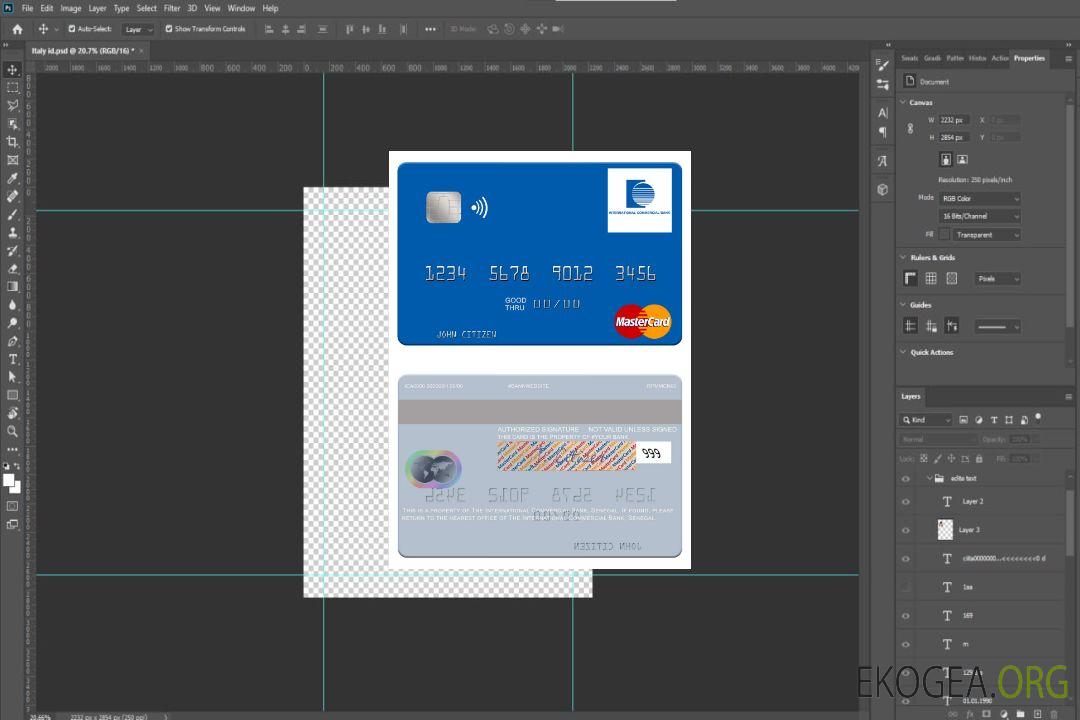This screenshot has height=720, width=1080.
Task: Open the Transparent fill dropdown
Action: [x=986, y=235]
